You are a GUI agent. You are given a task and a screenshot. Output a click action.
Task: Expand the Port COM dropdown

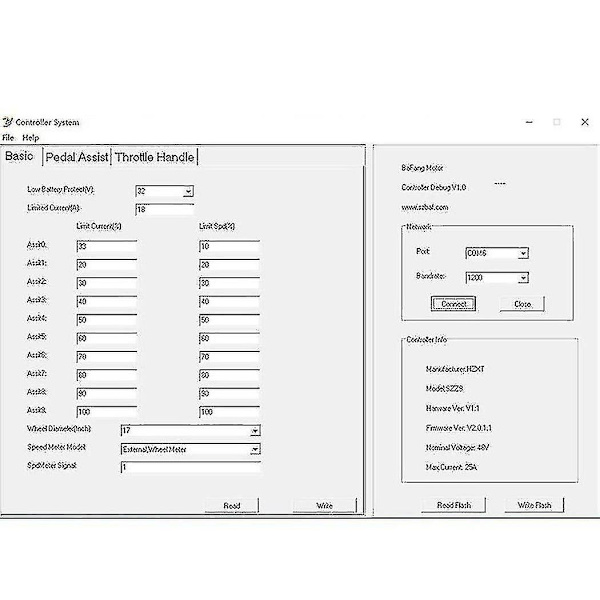[x=523, y=253]
